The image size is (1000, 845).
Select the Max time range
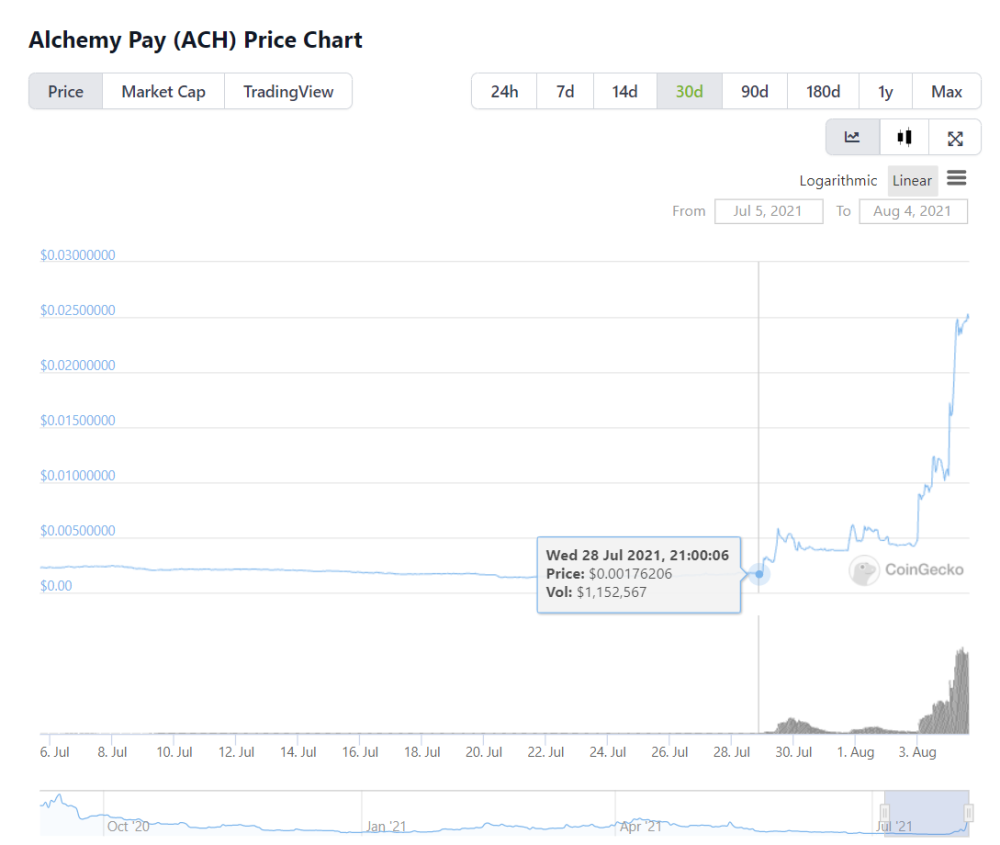pyautogui.click(x=947, y=92)
